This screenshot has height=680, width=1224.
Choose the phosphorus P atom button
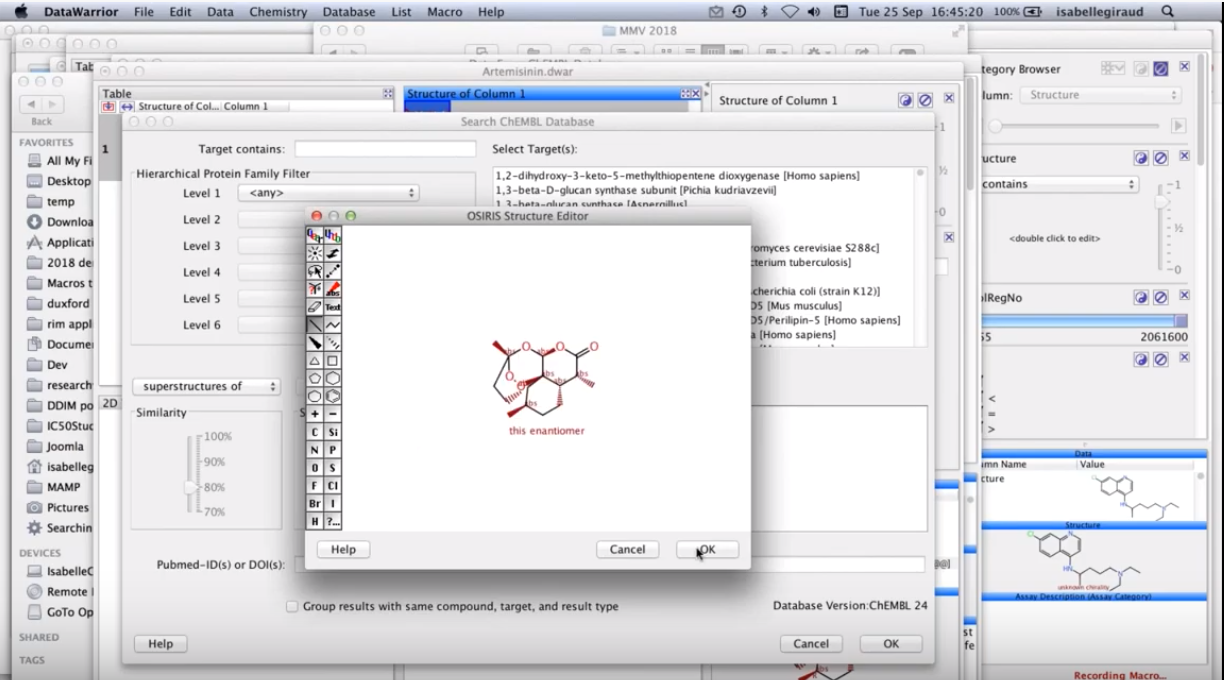click(x=333, y=449)
